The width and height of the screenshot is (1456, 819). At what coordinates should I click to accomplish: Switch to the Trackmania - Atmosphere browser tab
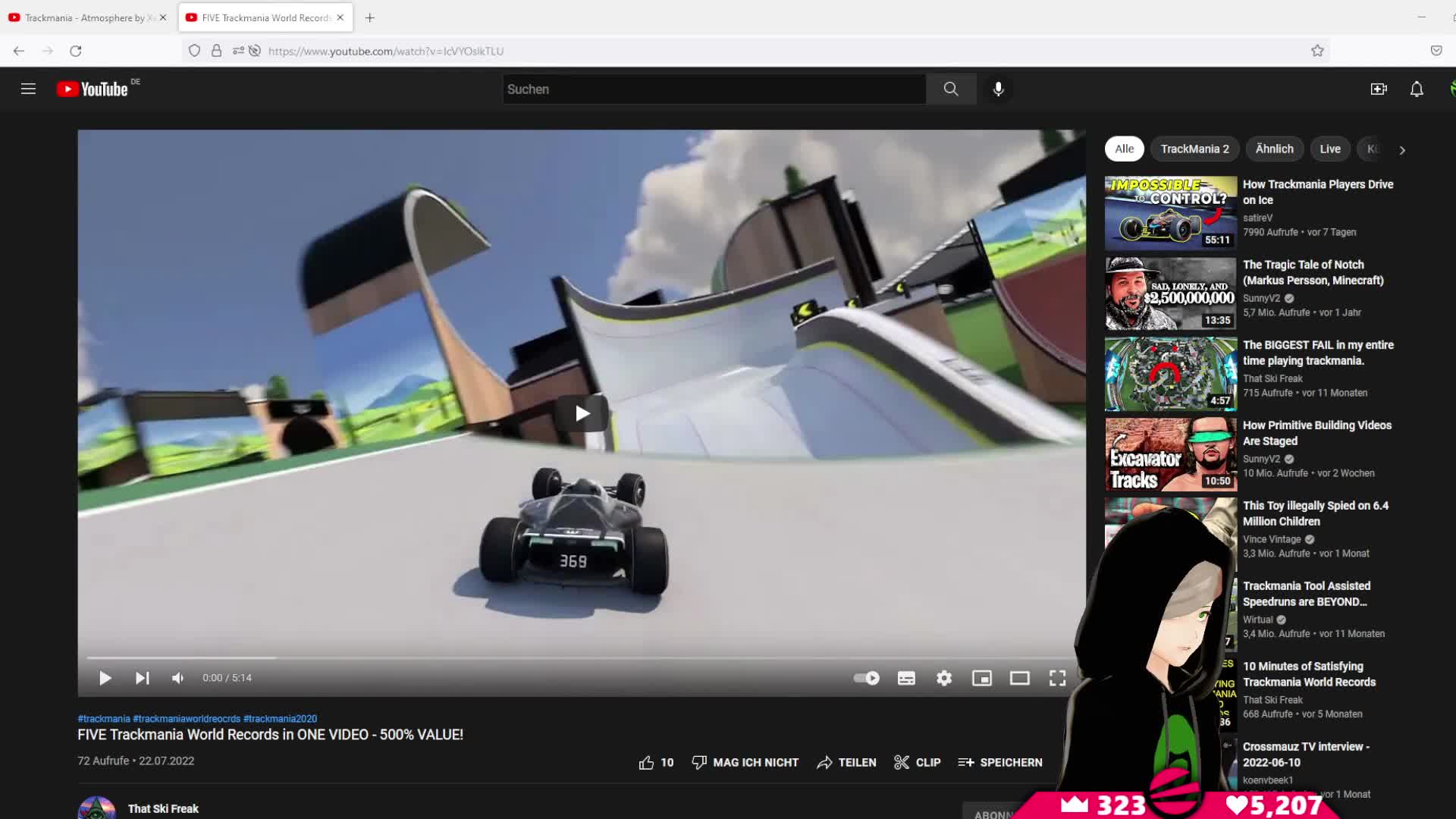[x=87, y=17]
